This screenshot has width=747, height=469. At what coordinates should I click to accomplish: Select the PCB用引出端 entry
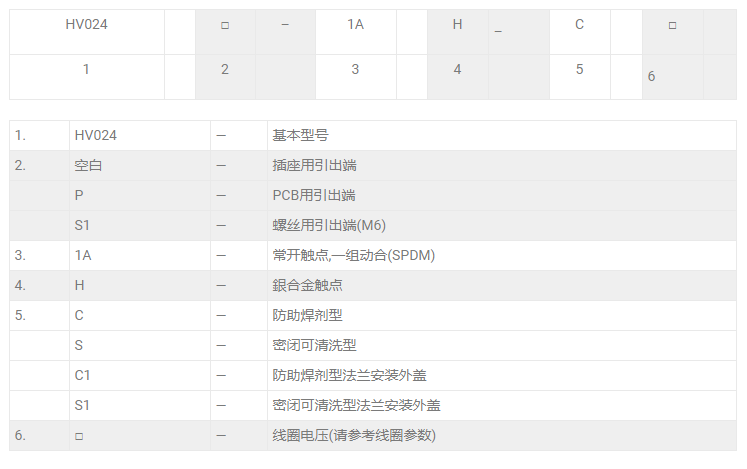click(x=314, y=195)
